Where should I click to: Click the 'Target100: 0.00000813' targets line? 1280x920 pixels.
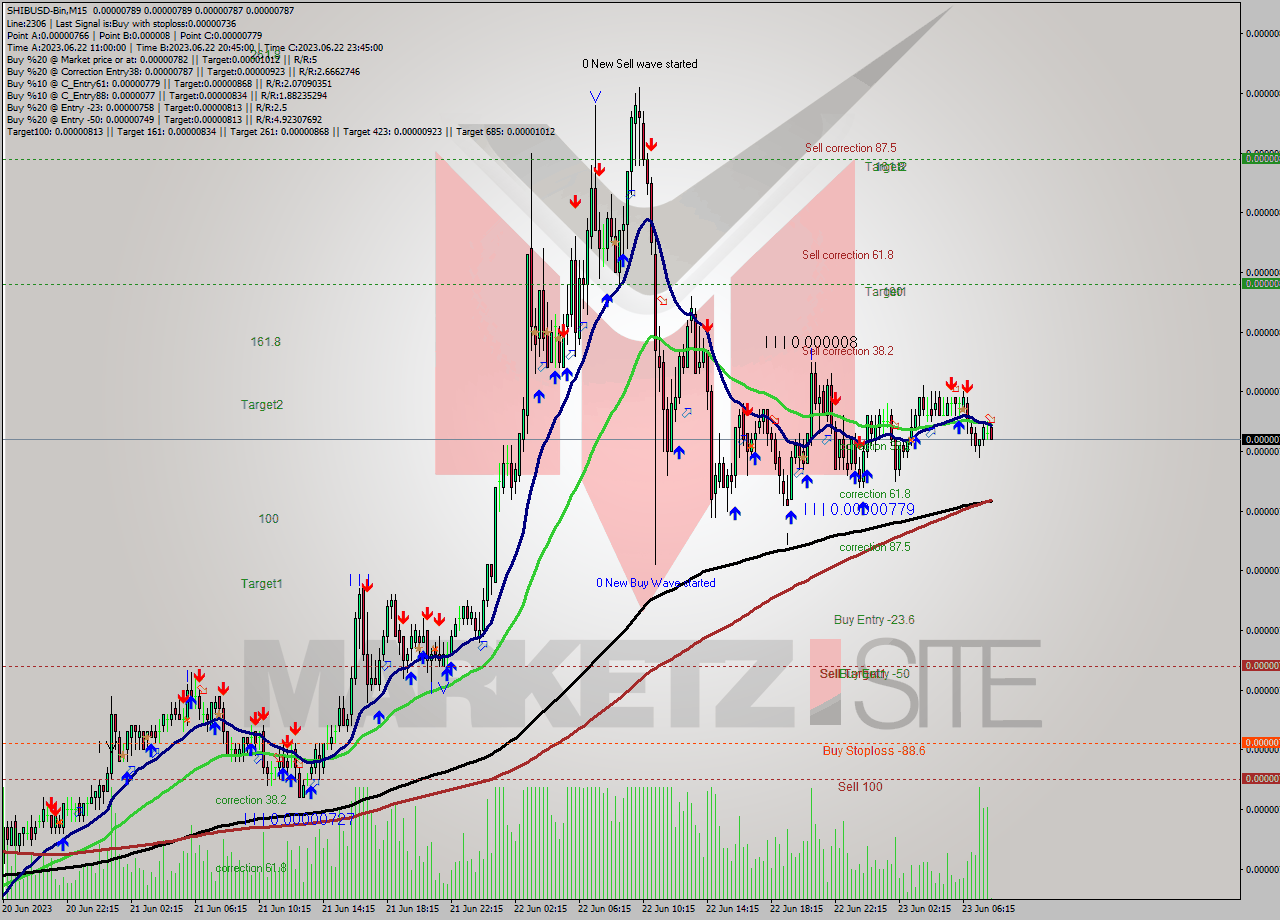tap(280, 131)
